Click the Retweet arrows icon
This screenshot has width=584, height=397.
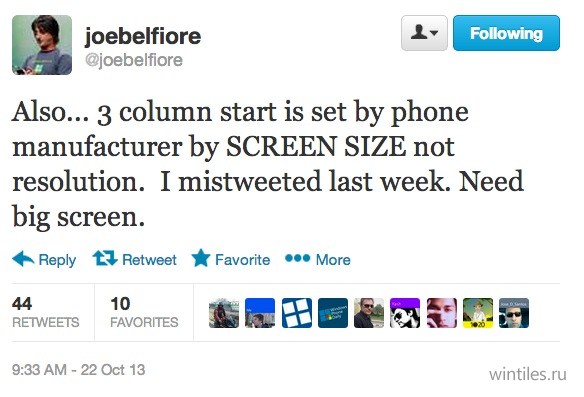[x=105, y=258]
